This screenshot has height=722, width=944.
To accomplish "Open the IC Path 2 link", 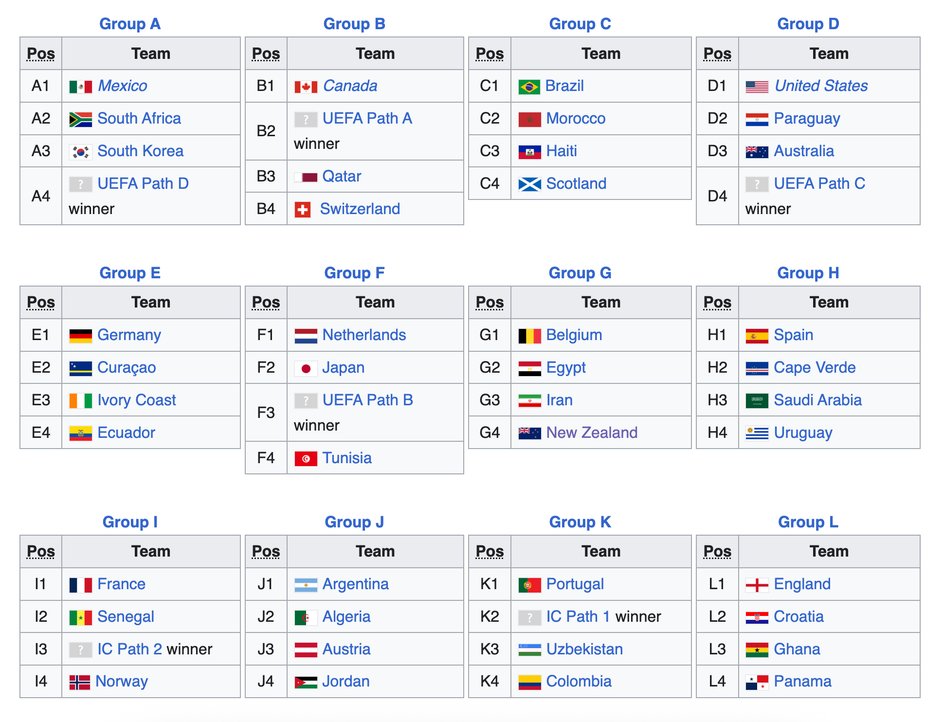I will point(130,649).
